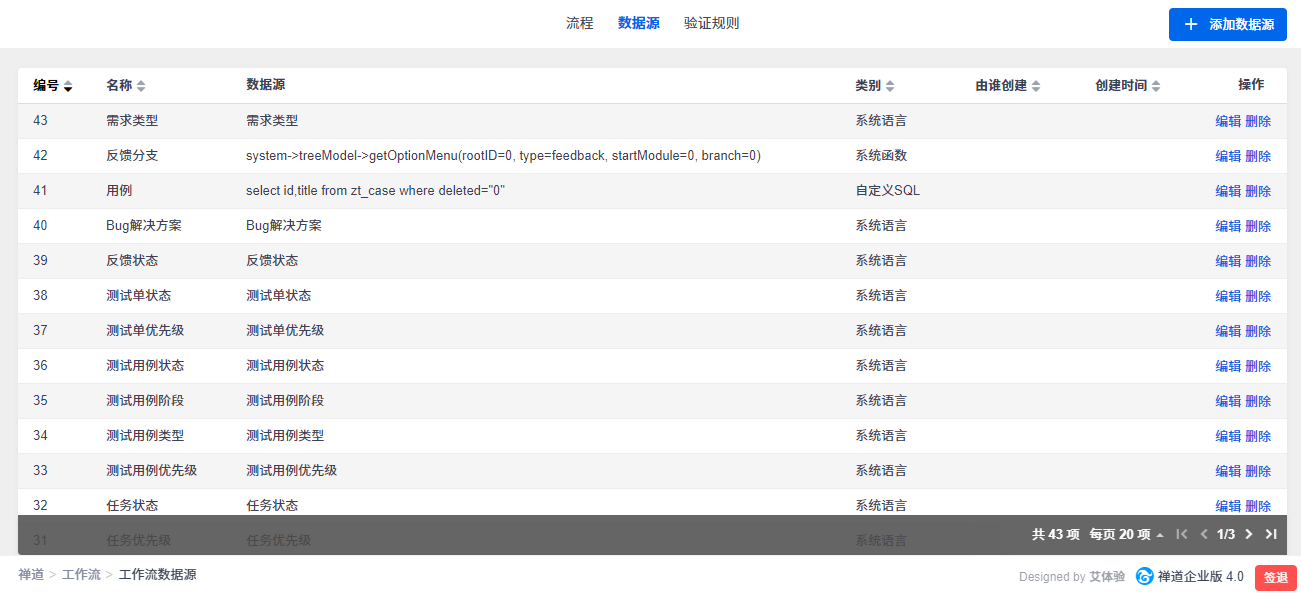This screenshot has width=1301, height=595.
Task: Edit row 36 测试用例状态
Action: pyautogui.click(x=1228, y=366)
